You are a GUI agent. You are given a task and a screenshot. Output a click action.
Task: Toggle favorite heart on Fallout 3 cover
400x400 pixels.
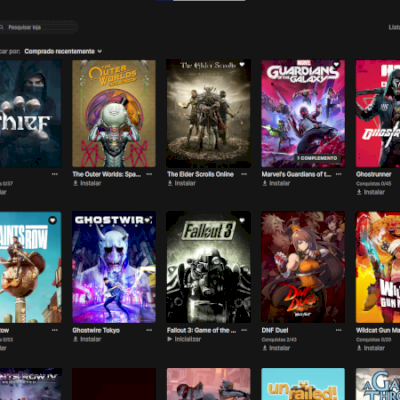(x=242, y=220)
